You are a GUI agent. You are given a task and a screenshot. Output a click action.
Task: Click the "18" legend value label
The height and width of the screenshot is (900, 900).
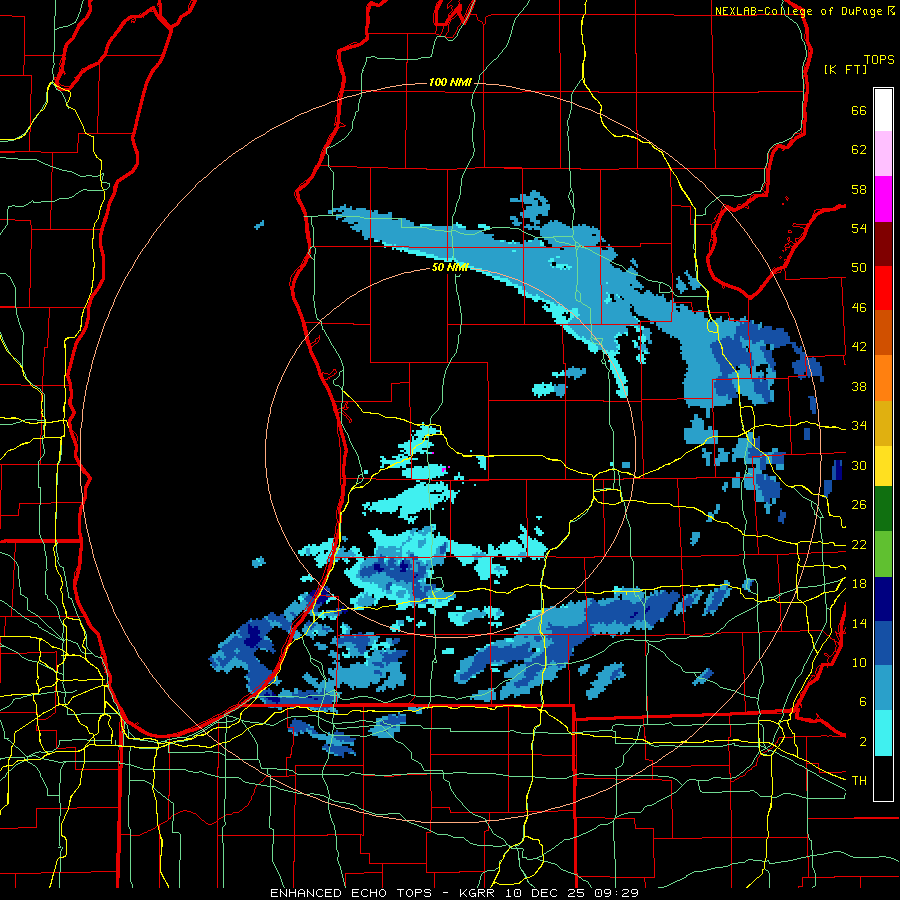click(x=859, y=584)
